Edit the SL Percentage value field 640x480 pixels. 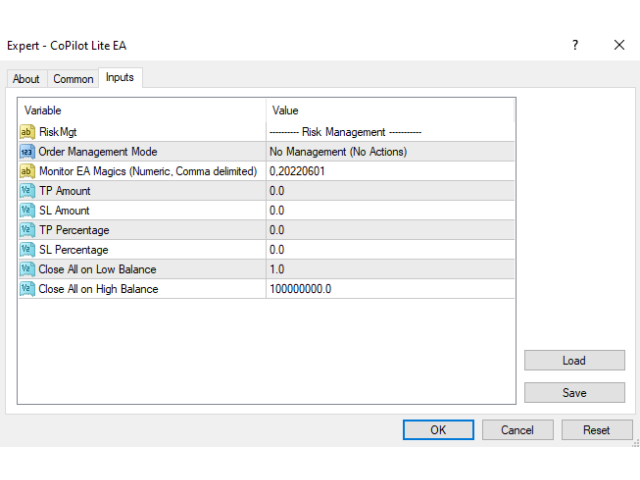pos(391,249)
